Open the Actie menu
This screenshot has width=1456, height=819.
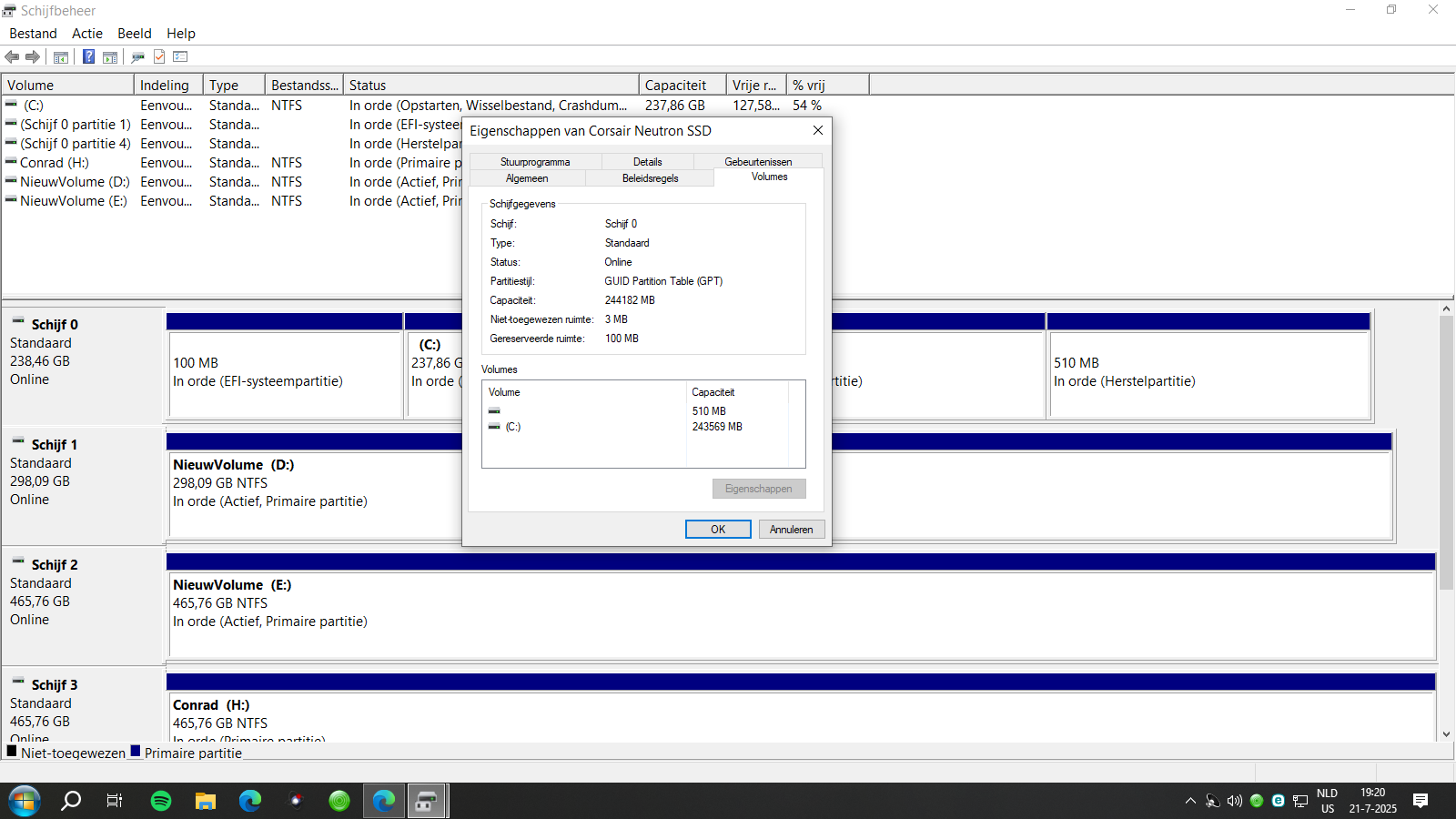tap(87, 34)
